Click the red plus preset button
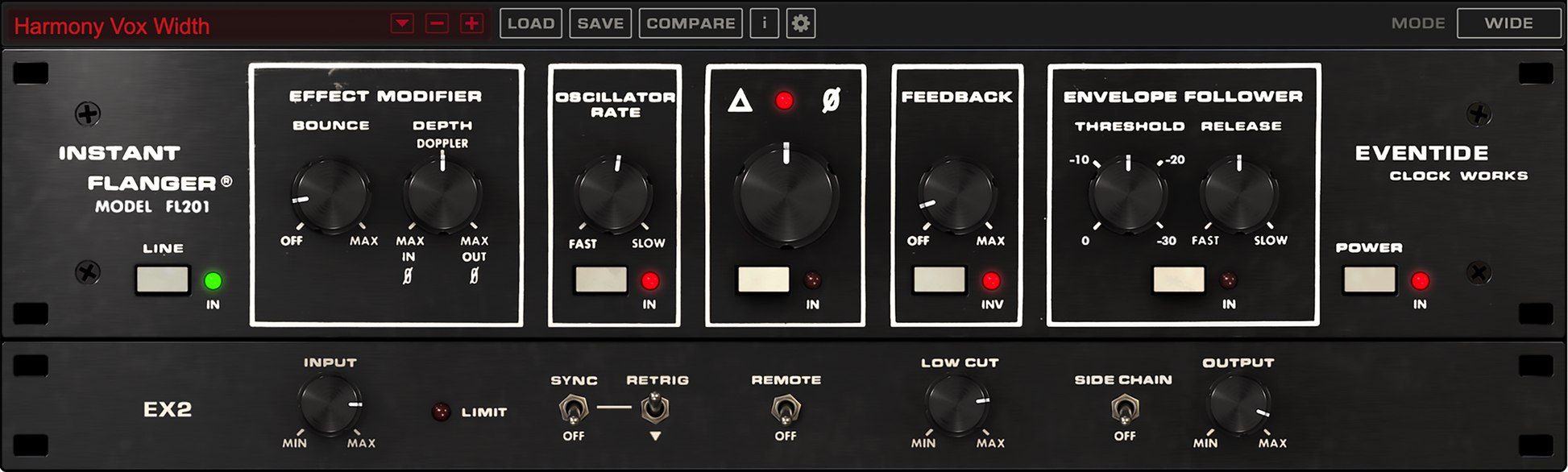Image resolution: width=1568 pixels, height=472 pixels. click(471, 23)
